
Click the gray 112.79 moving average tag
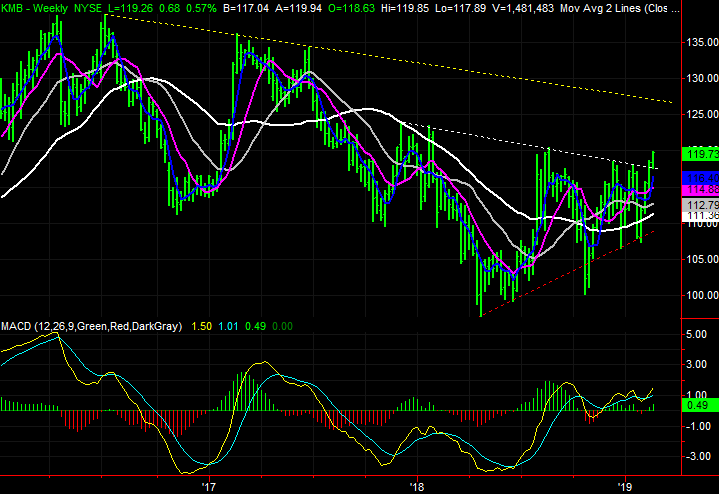tap(699, 204)
